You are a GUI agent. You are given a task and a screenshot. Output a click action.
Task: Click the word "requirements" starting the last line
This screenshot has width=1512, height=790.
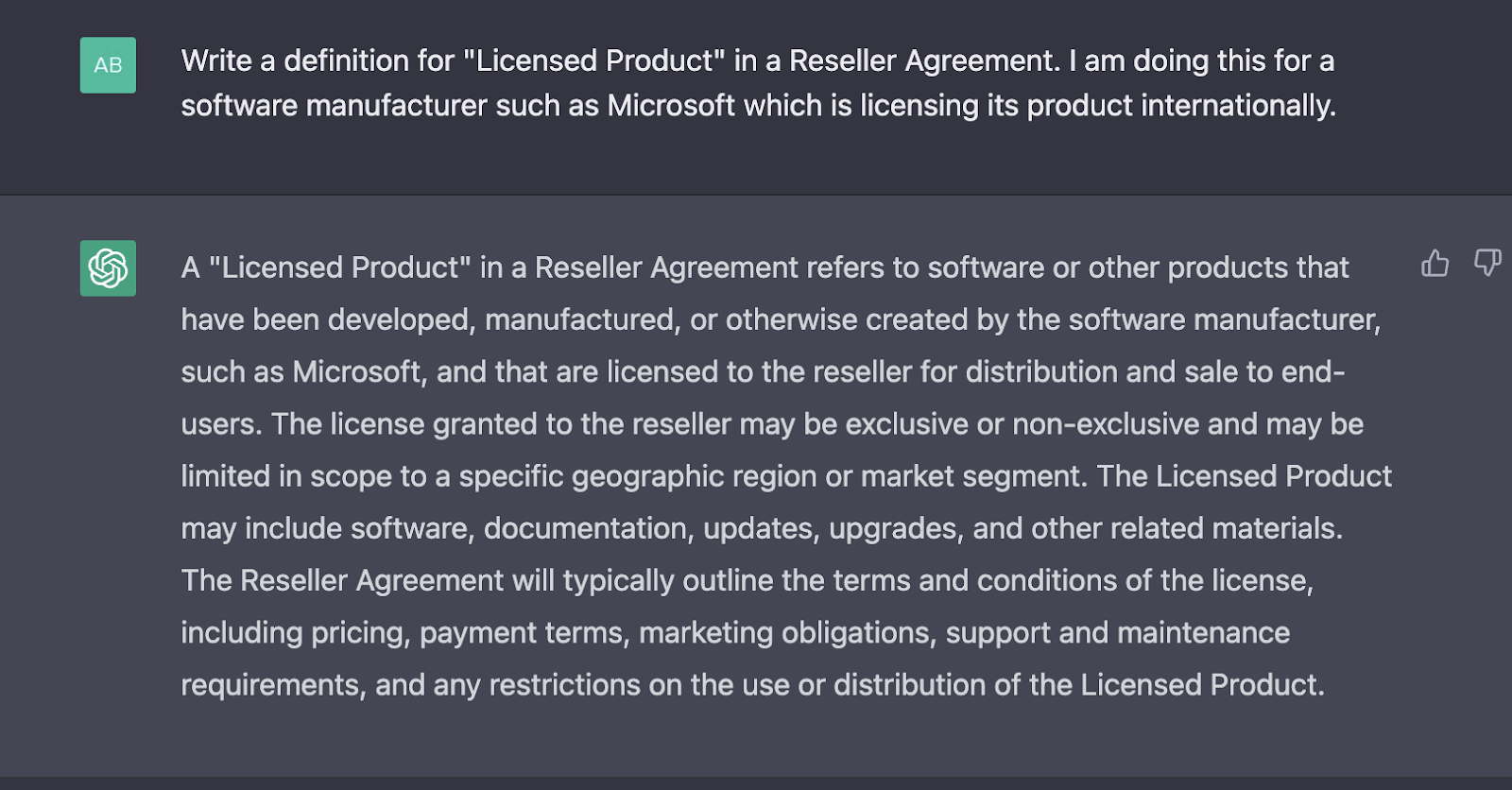(273, 684)
